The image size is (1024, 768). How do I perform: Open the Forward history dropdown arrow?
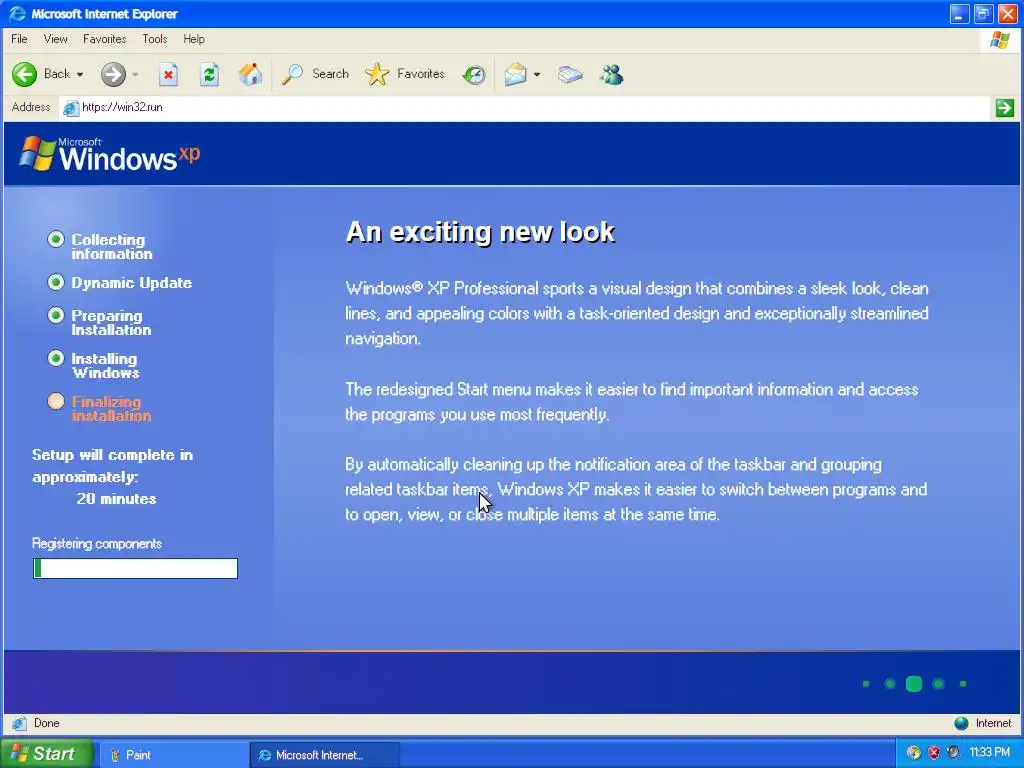(135, 75)
